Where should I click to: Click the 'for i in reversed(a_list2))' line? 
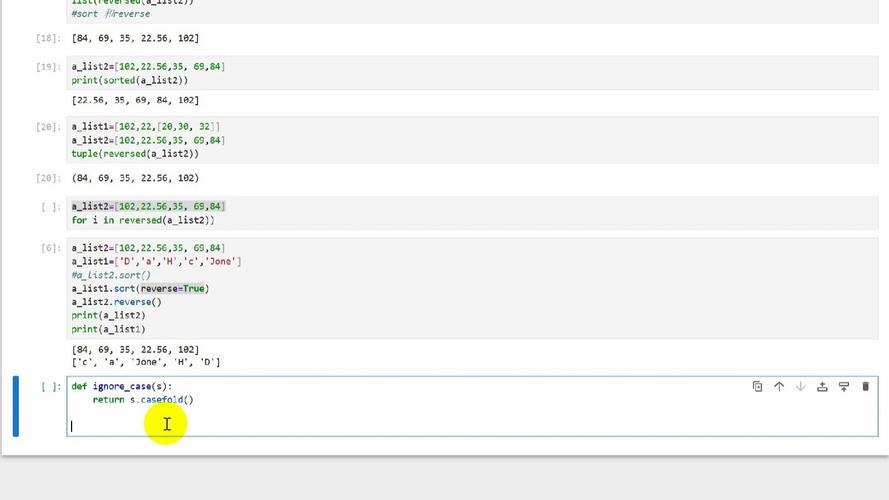tap(143, 220)
